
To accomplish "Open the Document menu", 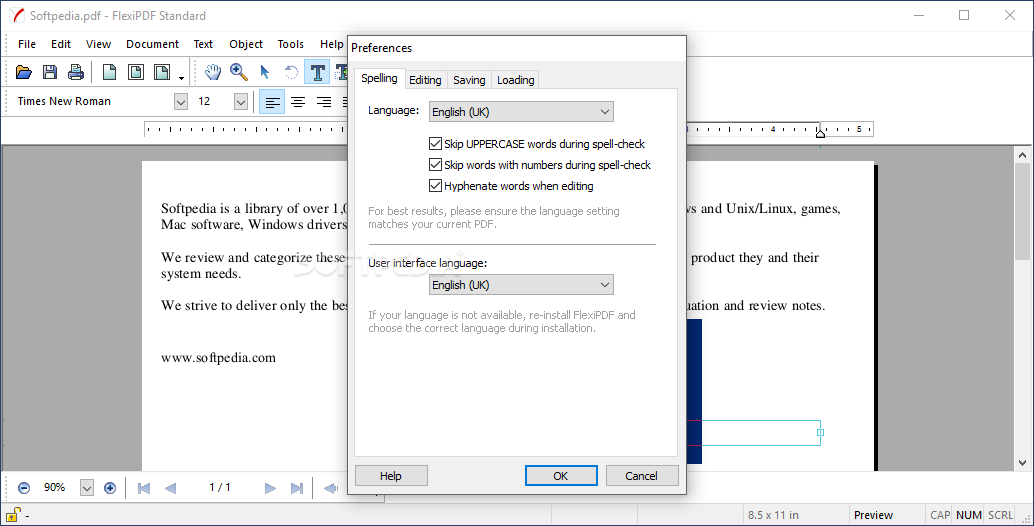I will (x=152, y=44).
